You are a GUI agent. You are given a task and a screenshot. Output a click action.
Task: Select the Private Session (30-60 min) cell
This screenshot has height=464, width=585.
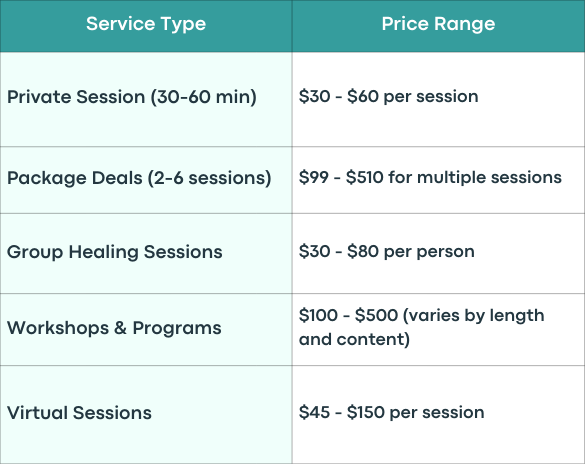click(146, 99)
